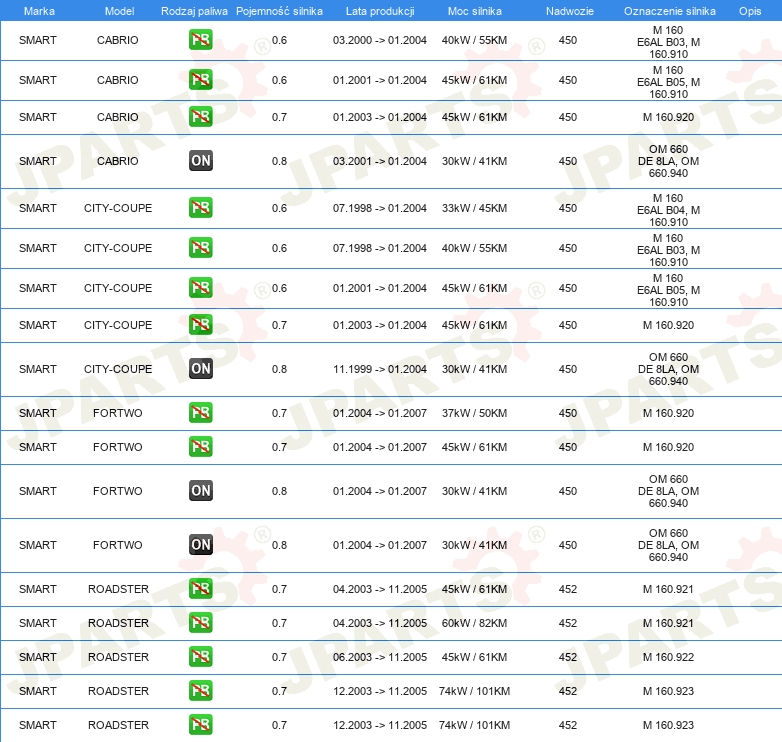Click the ON diesel icon in CABRIO row

coord(200,161)
